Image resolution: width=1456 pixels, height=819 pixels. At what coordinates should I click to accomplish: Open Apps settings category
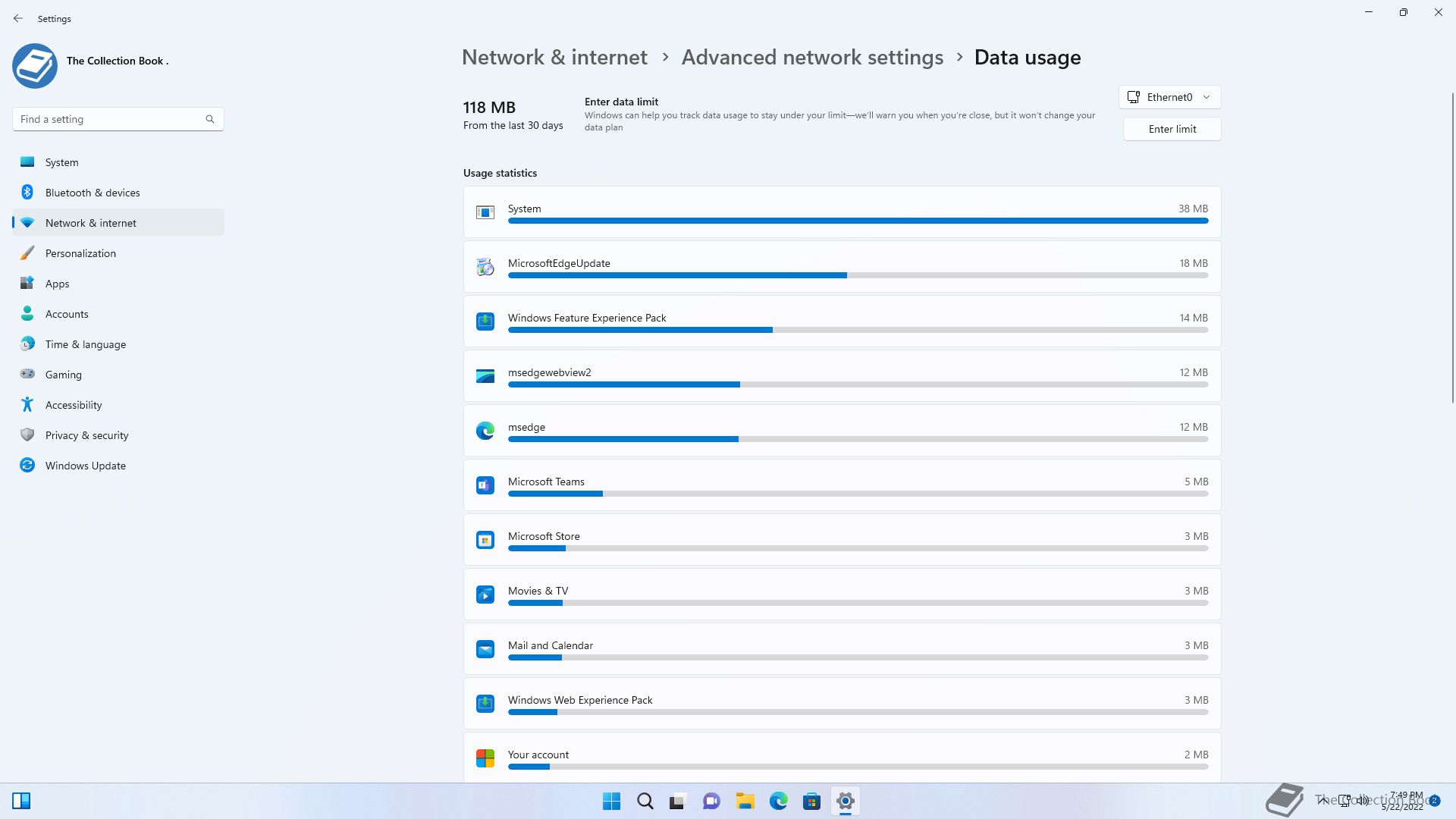(x=118, y=284)
